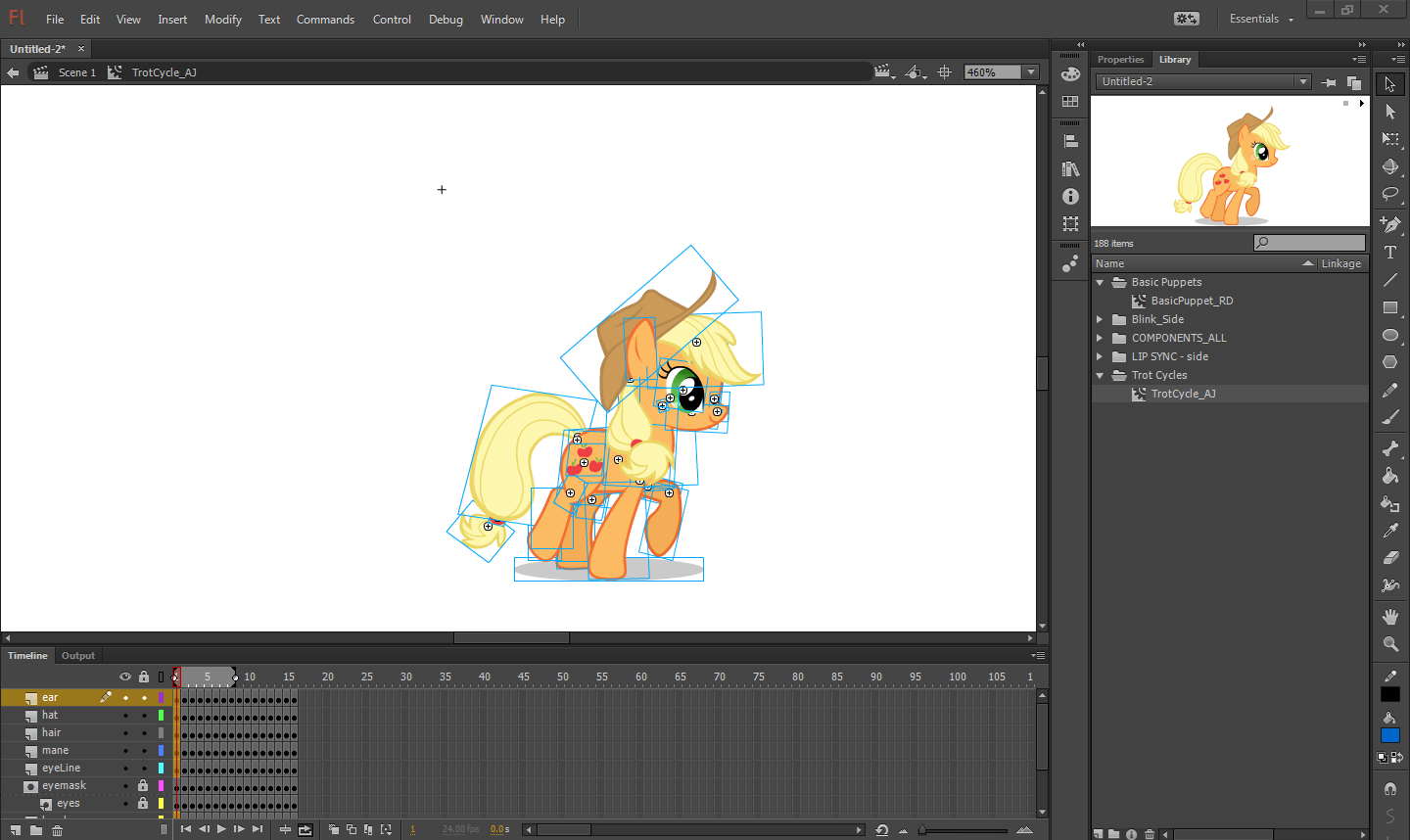The image size is (1410, 840).
Task: Click the stroke color swatch
Action: pyautogui.click(x=1389, y=694)
